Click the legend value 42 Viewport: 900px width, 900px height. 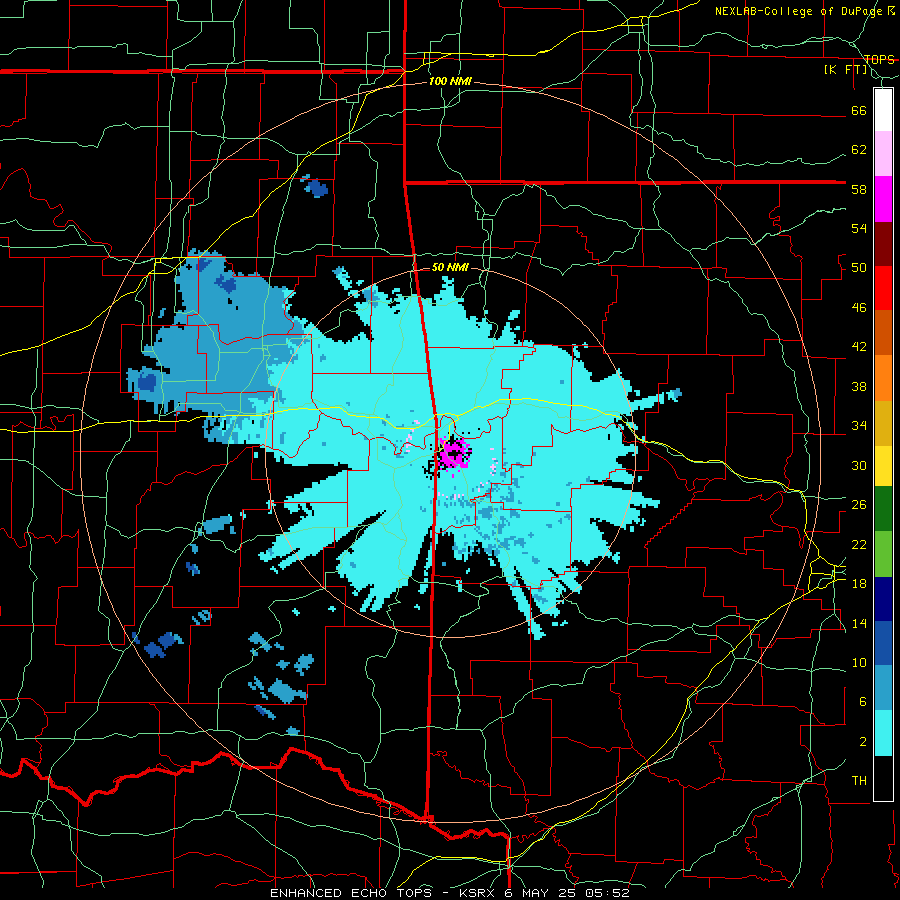tap(859, 347)
